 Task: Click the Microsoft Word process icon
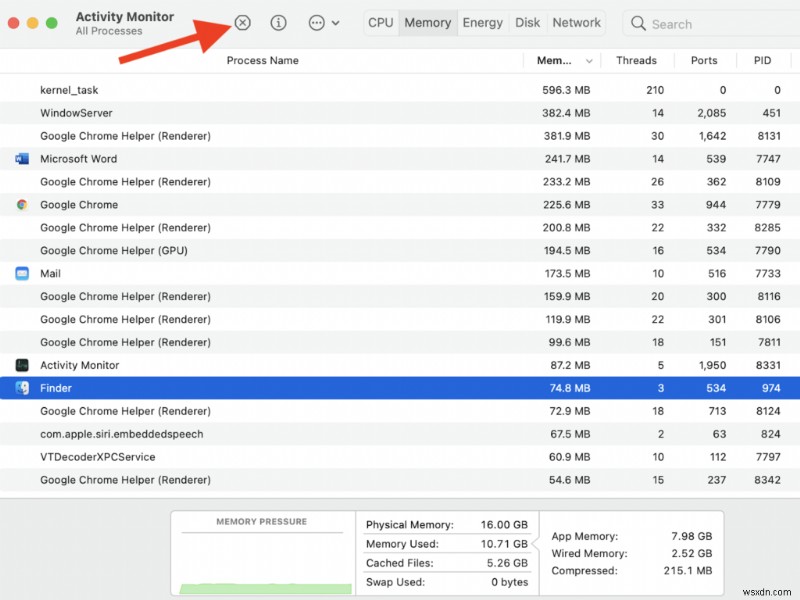[x=22, y=158]
